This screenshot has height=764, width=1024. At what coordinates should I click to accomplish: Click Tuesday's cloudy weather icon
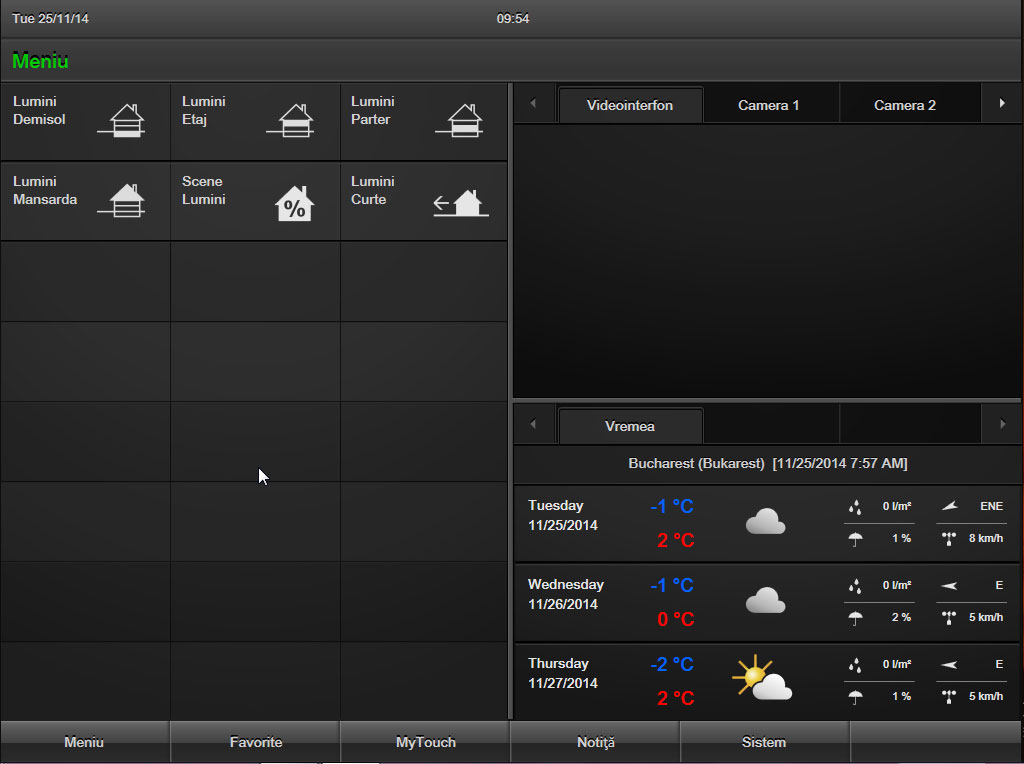pyautogui.click(x=765, y=522)
